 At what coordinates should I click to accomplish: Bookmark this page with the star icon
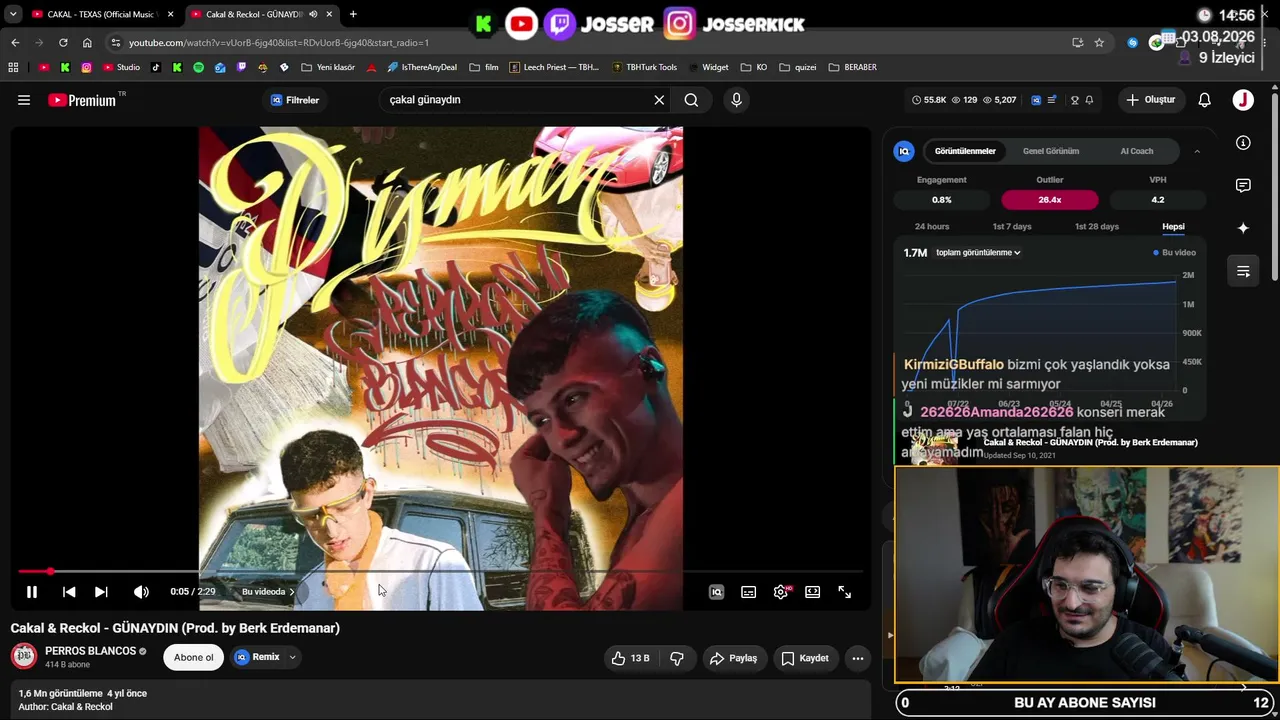[1099, 43]
